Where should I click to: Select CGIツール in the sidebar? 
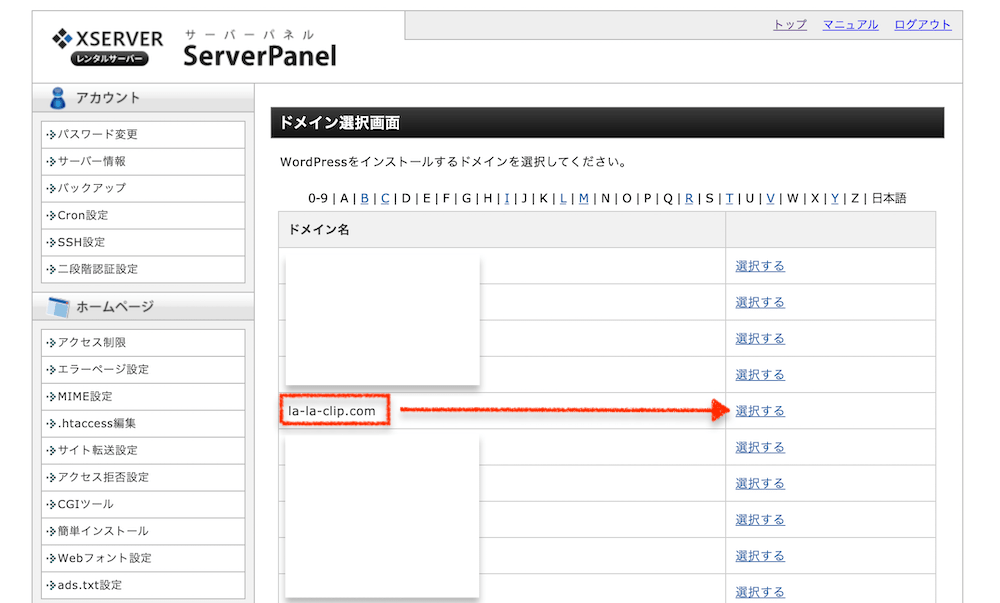coord(143,504)
